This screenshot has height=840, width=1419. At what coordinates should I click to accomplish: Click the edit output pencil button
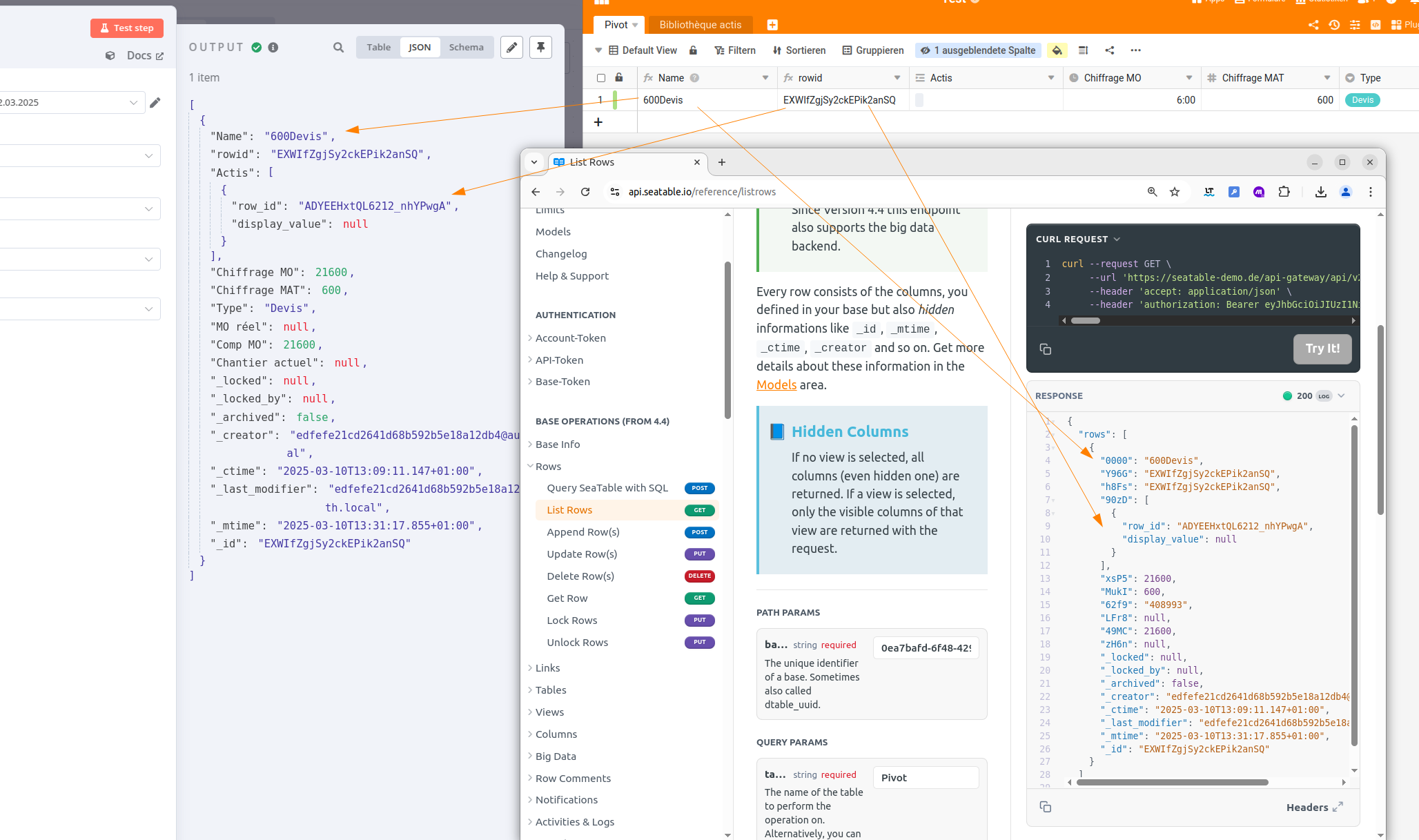click(511, 47)
